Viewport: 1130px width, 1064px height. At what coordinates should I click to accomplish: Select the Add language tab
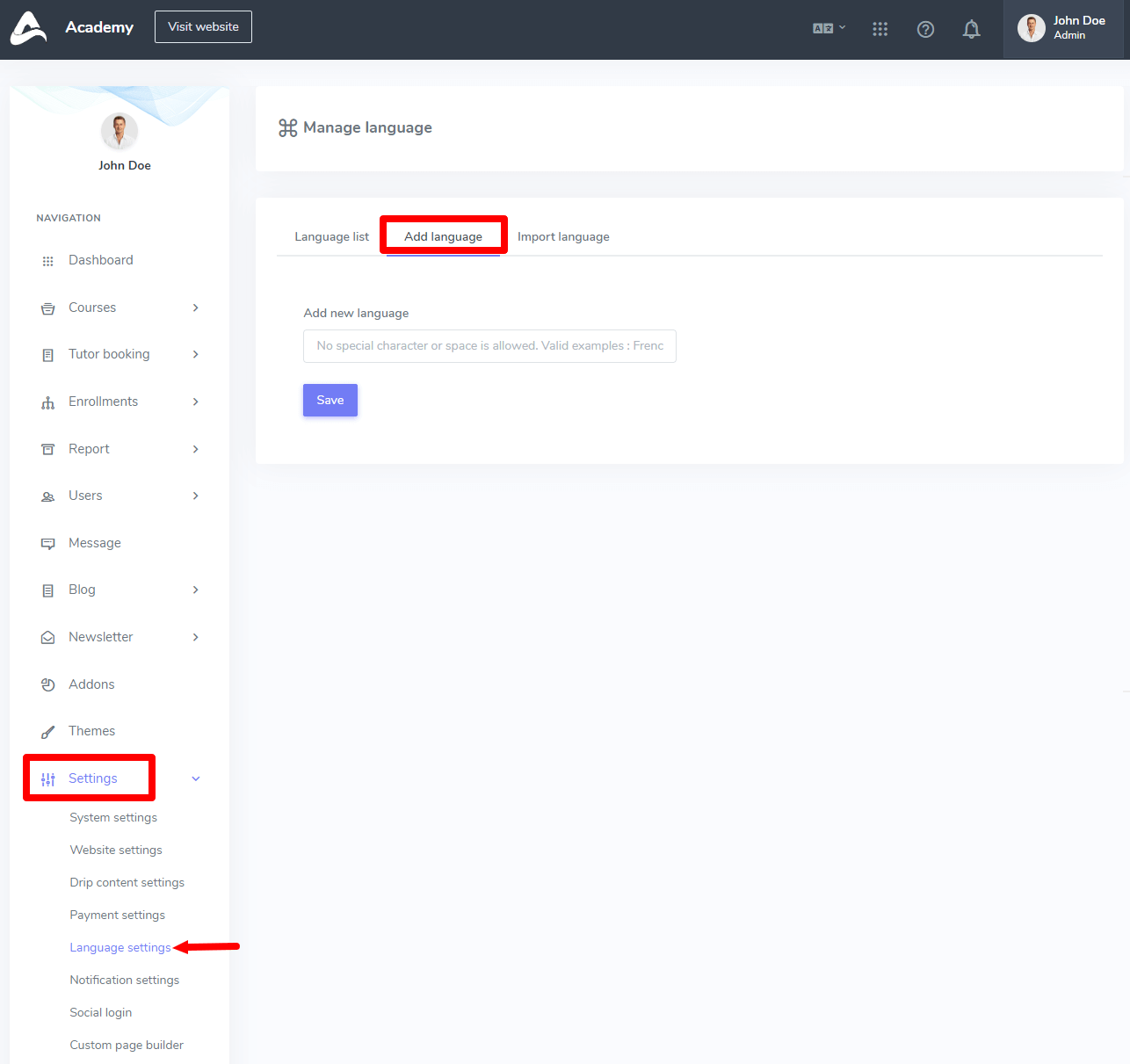(443, 236)
